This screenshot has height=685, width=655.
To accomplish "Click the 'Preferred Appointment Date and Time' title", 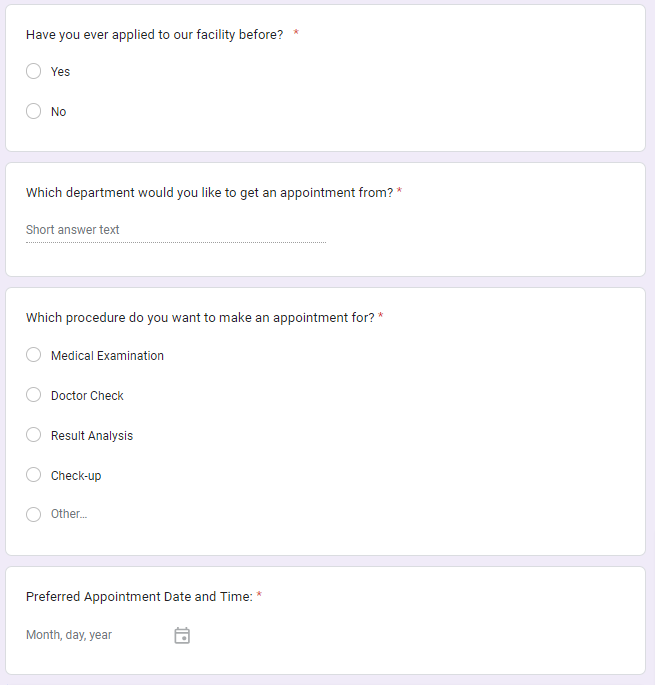I will (139, 596).
